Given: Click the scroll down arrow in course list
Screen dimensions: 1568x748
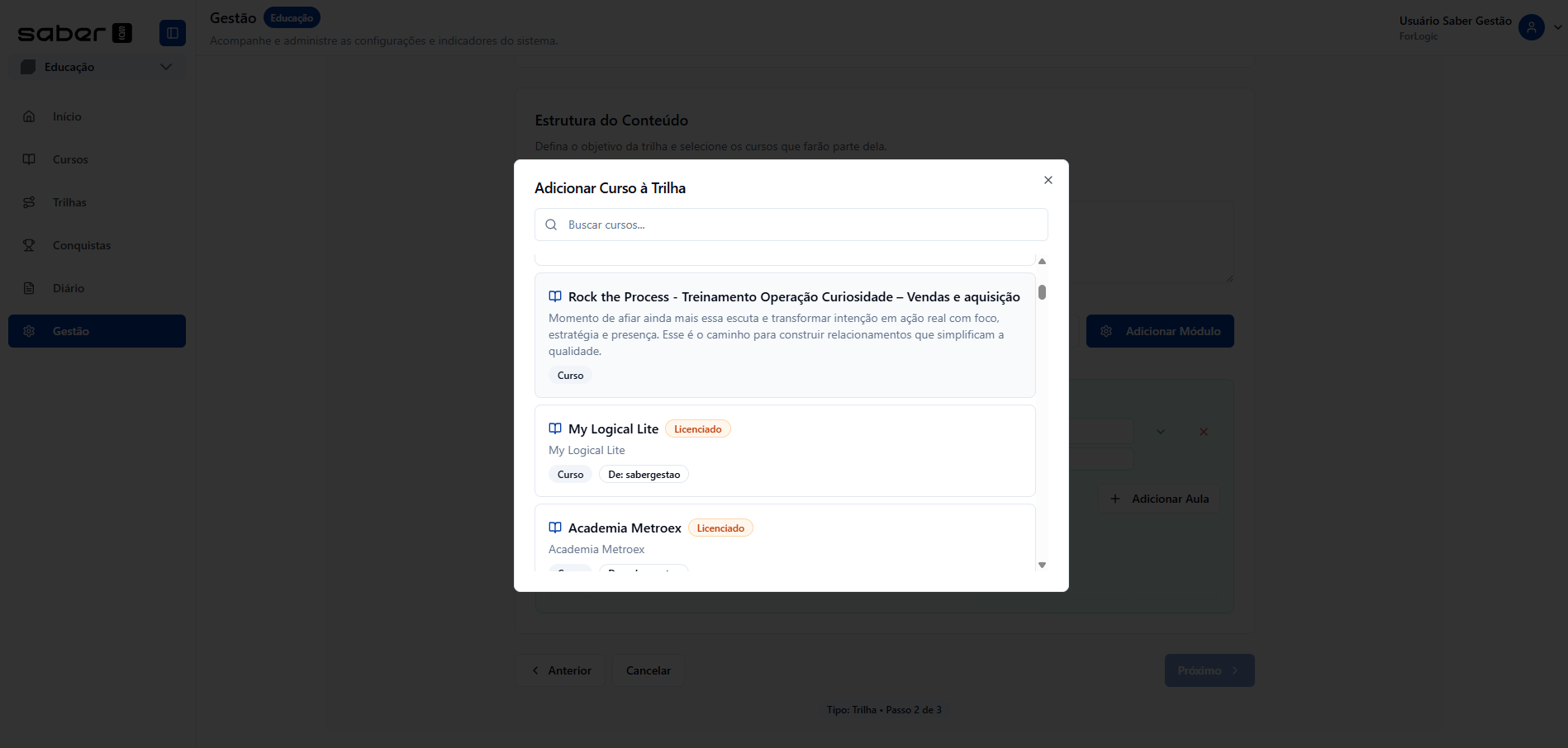Looking at the screenshot, I should tap(1042, 566).
